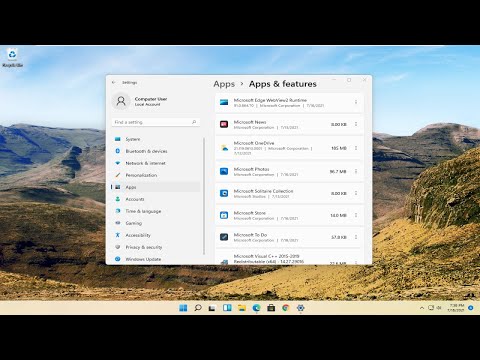Expand the system tray hidden icons chevron
The image size is (480, 360).
click(422, 308)
